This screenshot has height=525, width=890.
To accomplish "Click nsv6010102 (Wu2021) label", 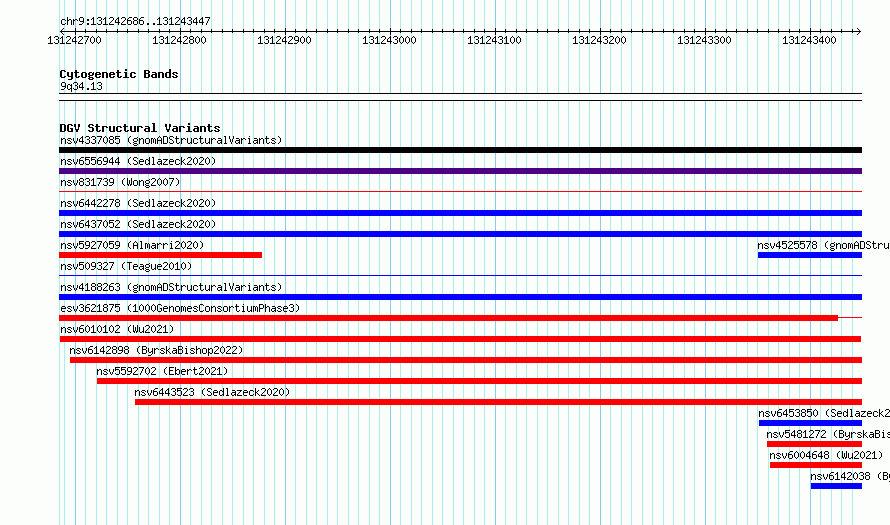I will tap(117, 329).
